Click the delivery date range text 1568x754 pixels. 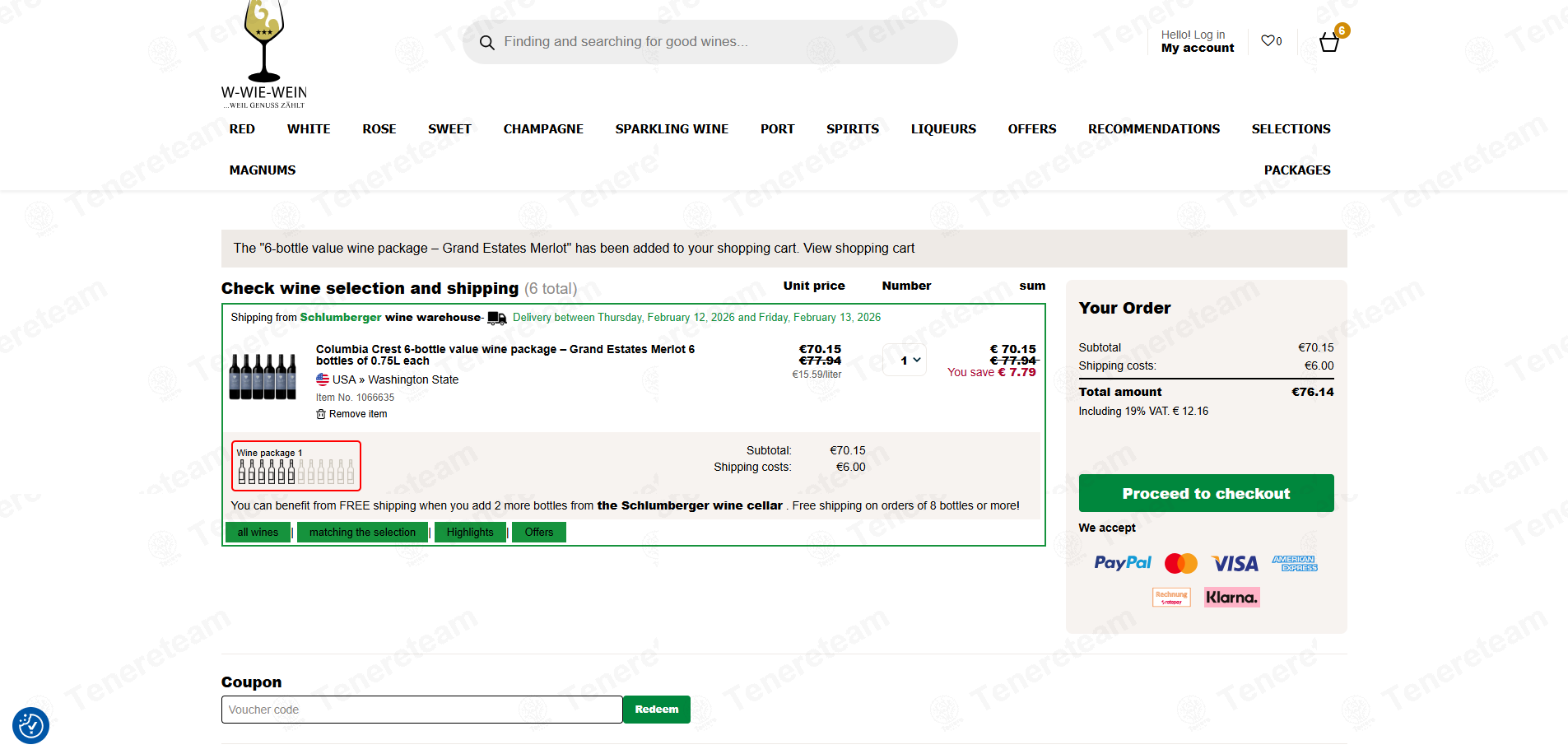pos(696,318)
